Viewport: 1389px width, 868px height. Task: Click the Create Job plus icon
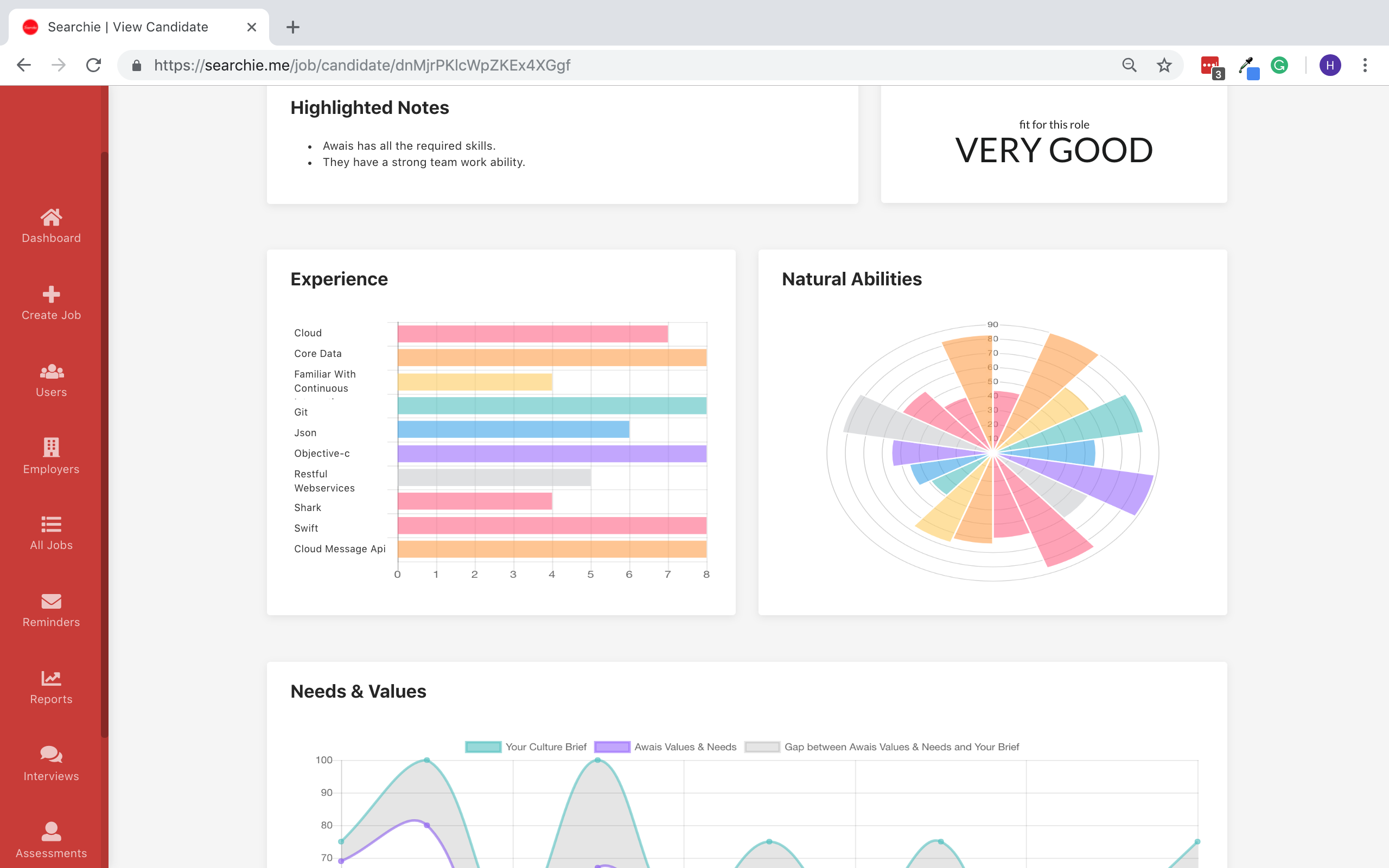(x=51, y=295)
